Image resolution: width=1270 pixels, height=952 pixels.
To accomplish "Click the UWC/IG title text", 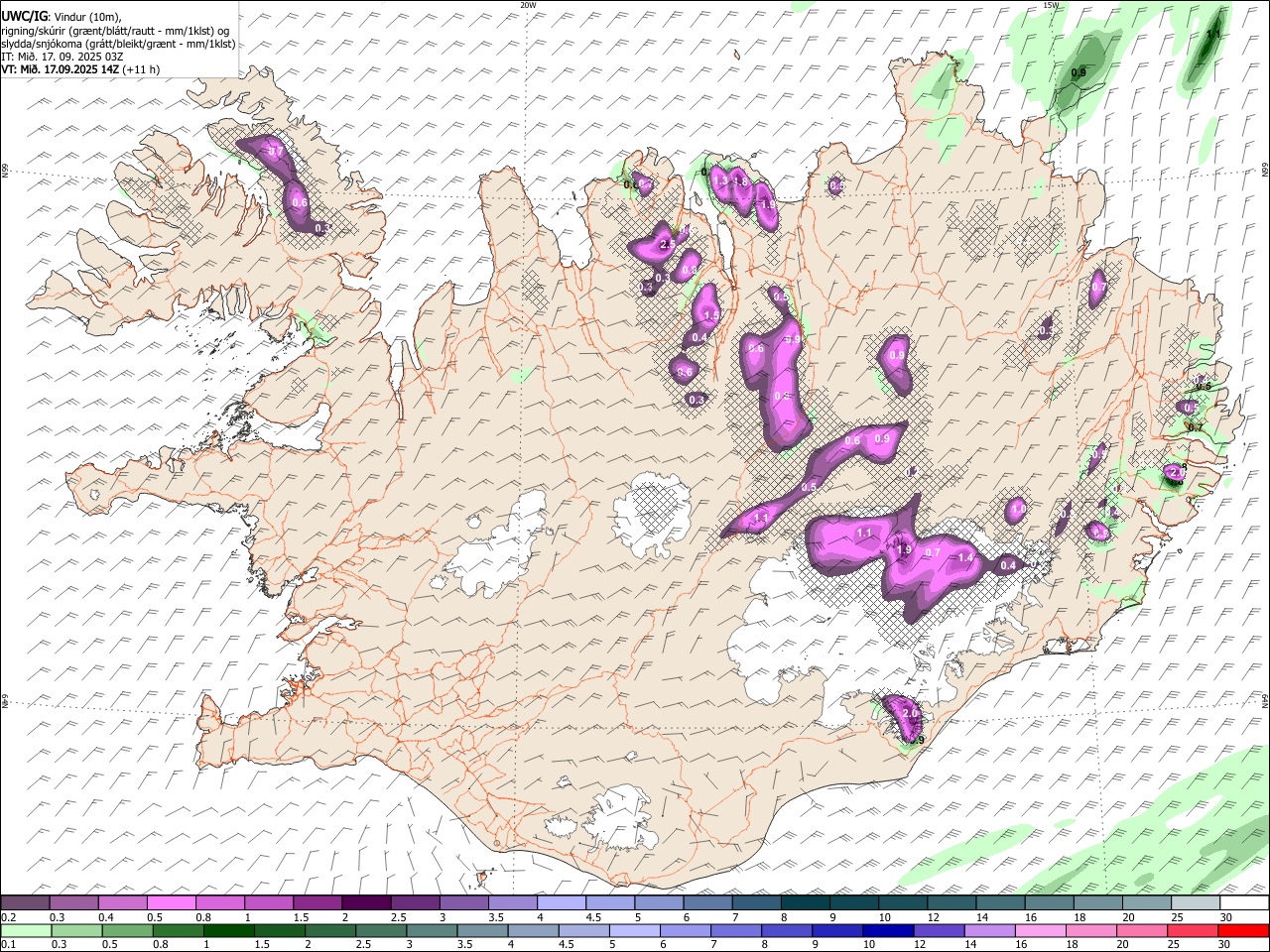I will coord(24,16).
